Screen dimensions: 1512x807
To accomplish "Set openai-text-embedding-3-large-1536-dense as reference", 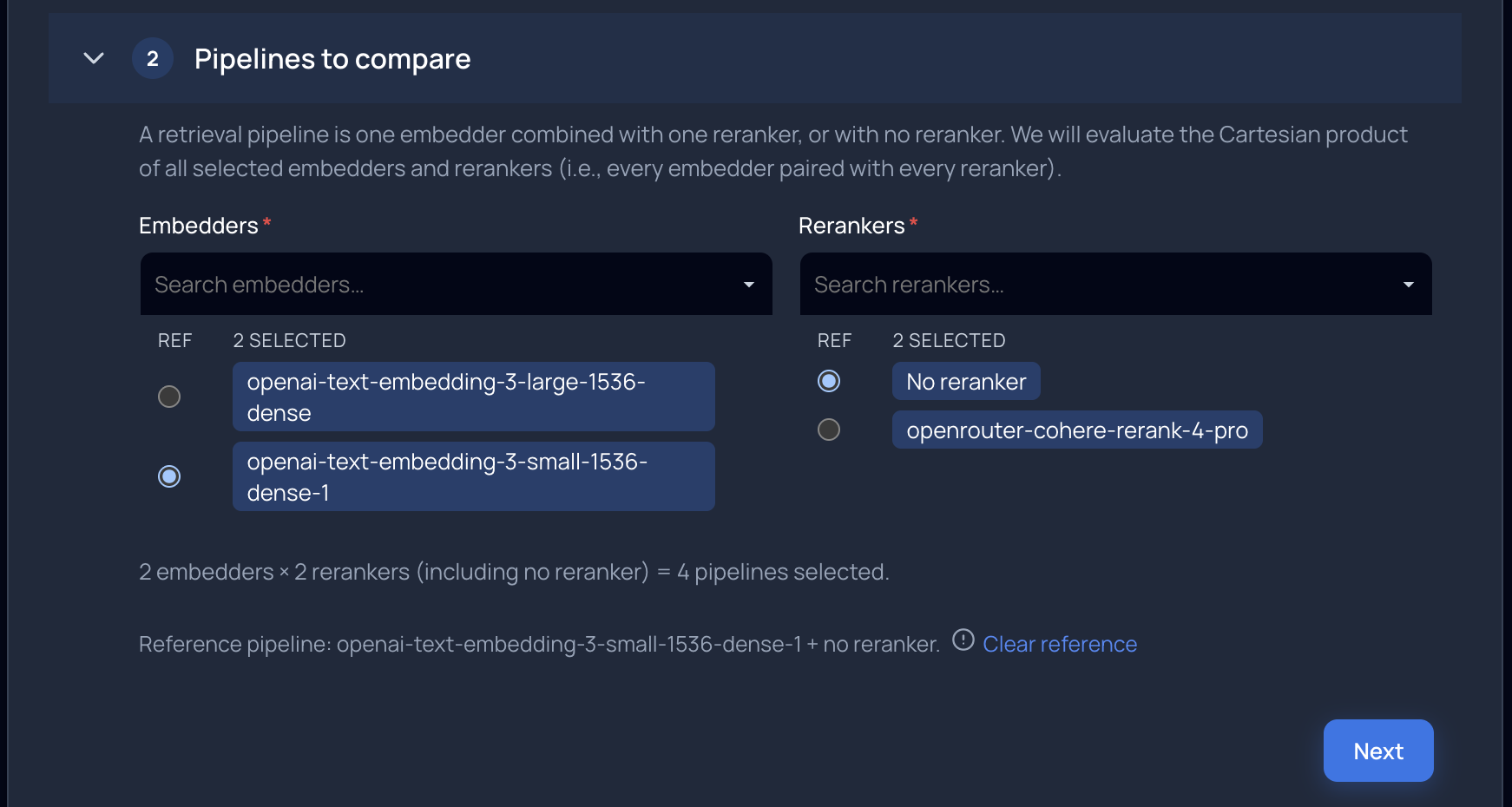I will [169, 397].
